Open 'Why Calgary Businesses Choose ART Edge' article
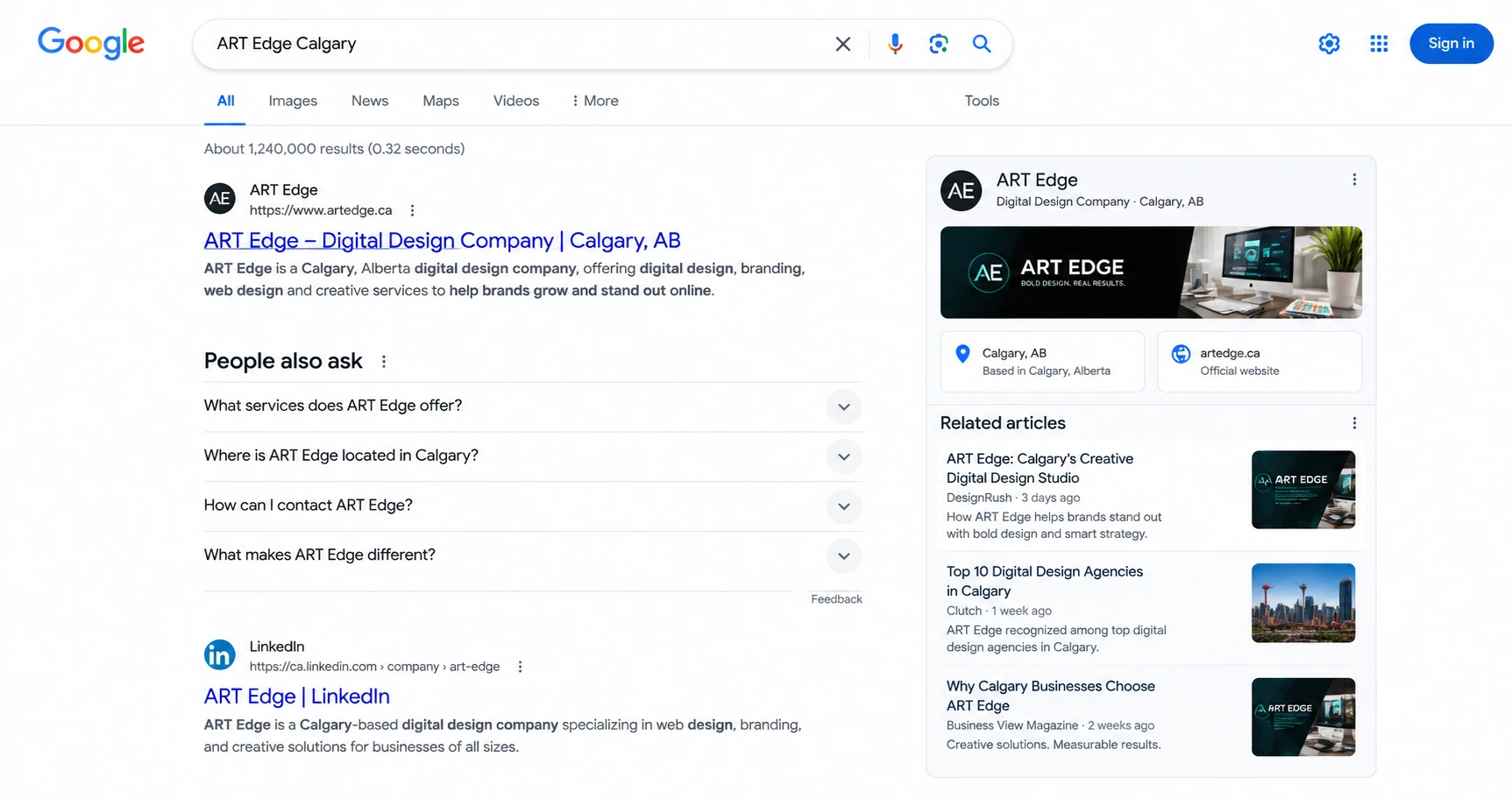The height and width of the screenshot is (799, 1512). coord(1051,696)
